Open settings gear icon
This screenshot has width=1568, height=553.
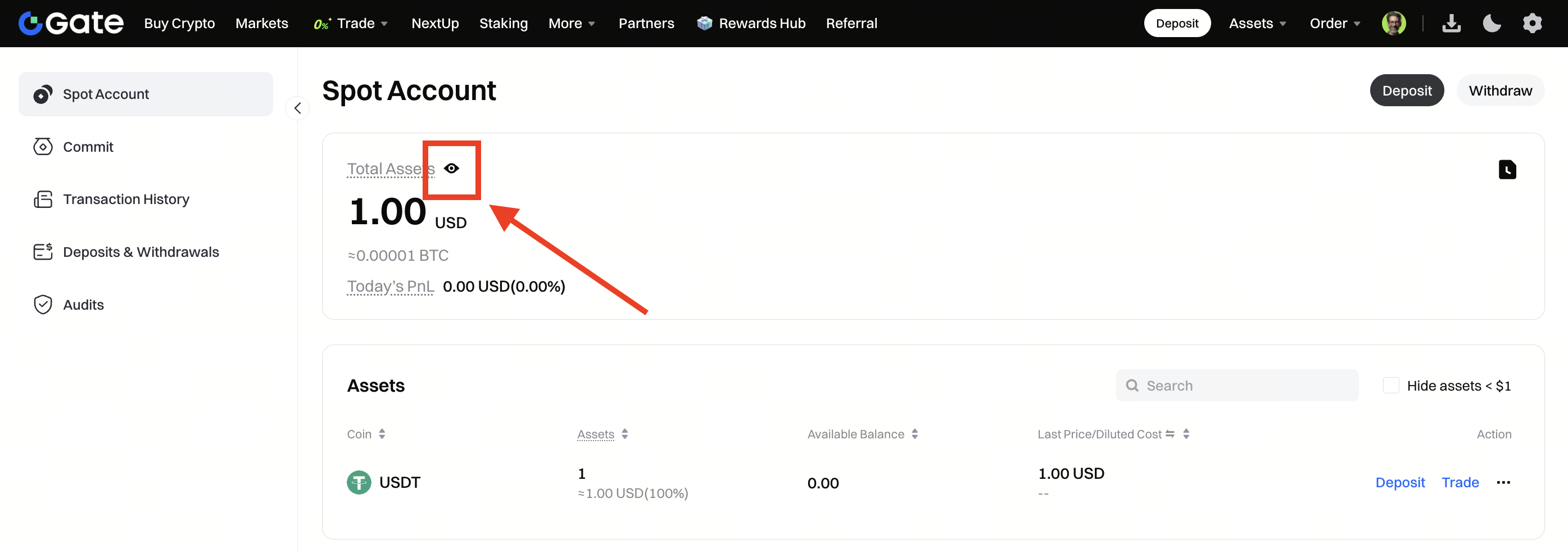point(1531,23)
